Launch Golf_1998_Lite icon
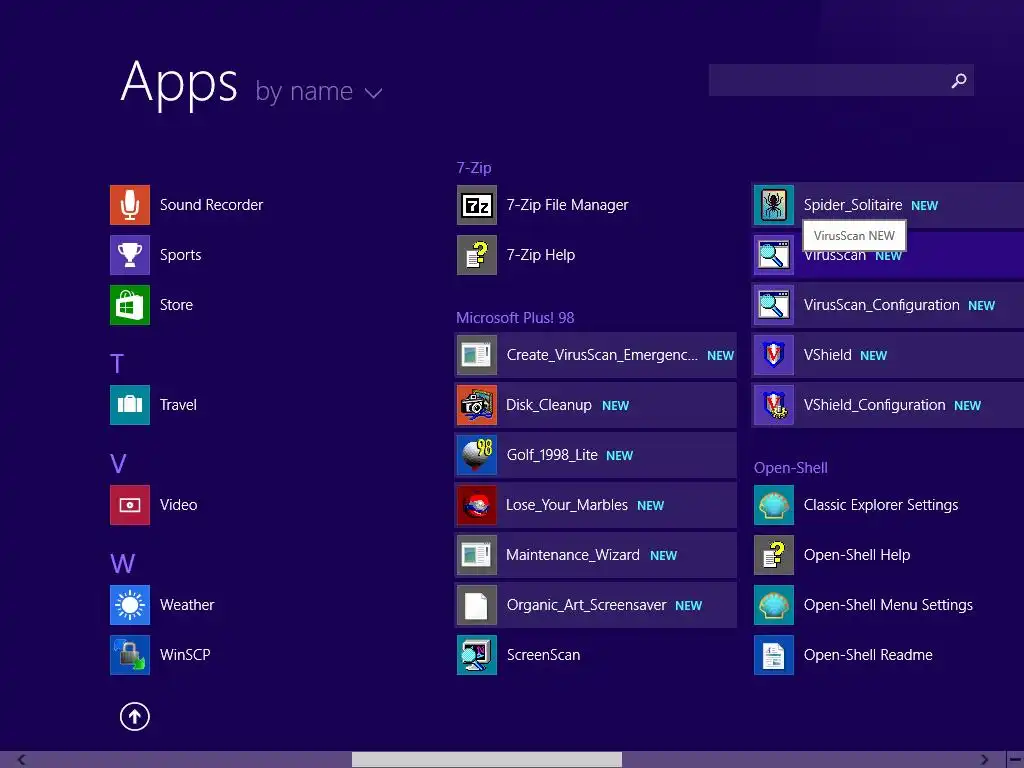 pyautogui.click(x=477, y=455)
